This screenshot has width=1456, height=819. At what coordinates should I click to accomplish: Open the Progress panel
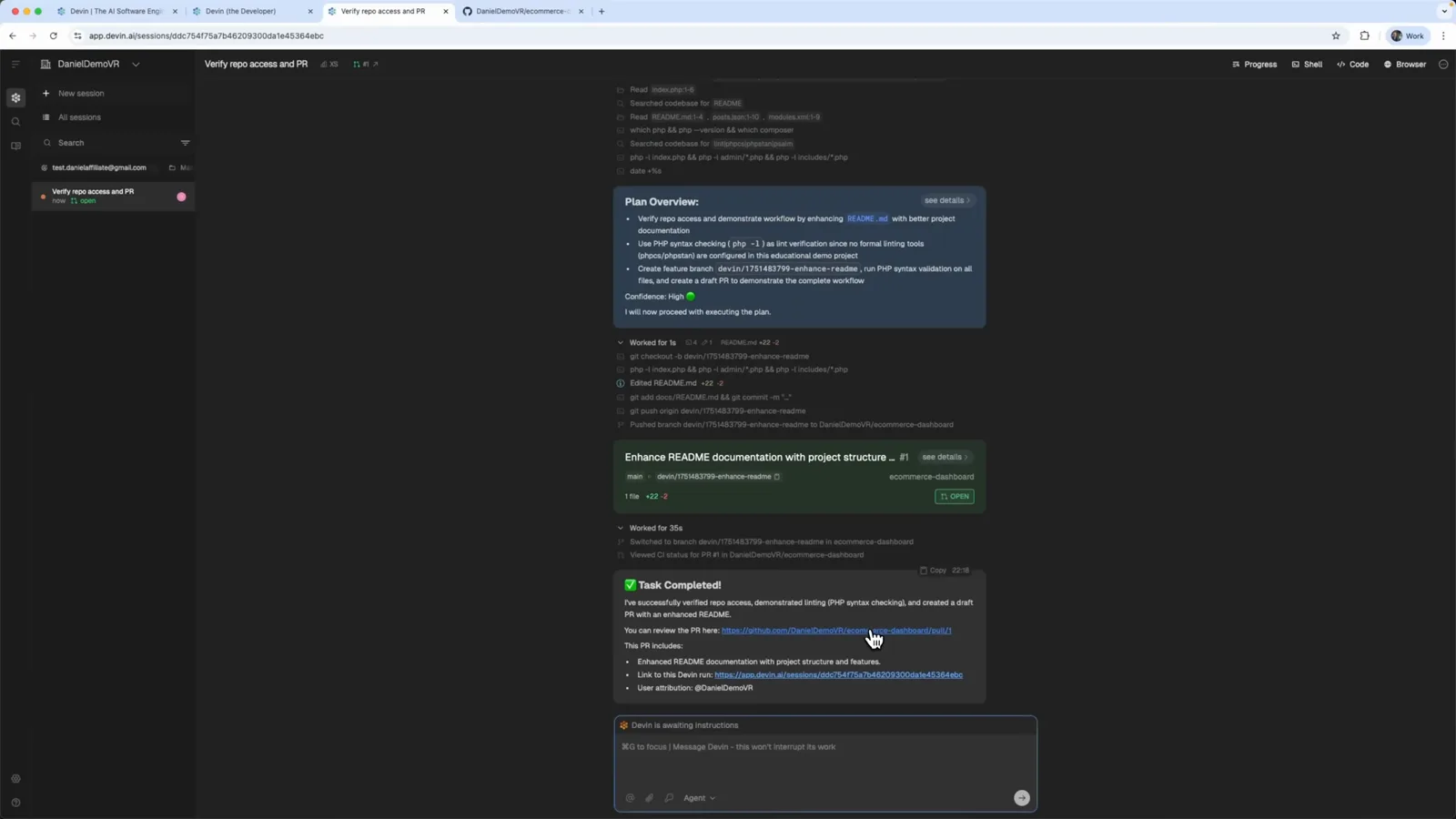(x=1254, y=65)
